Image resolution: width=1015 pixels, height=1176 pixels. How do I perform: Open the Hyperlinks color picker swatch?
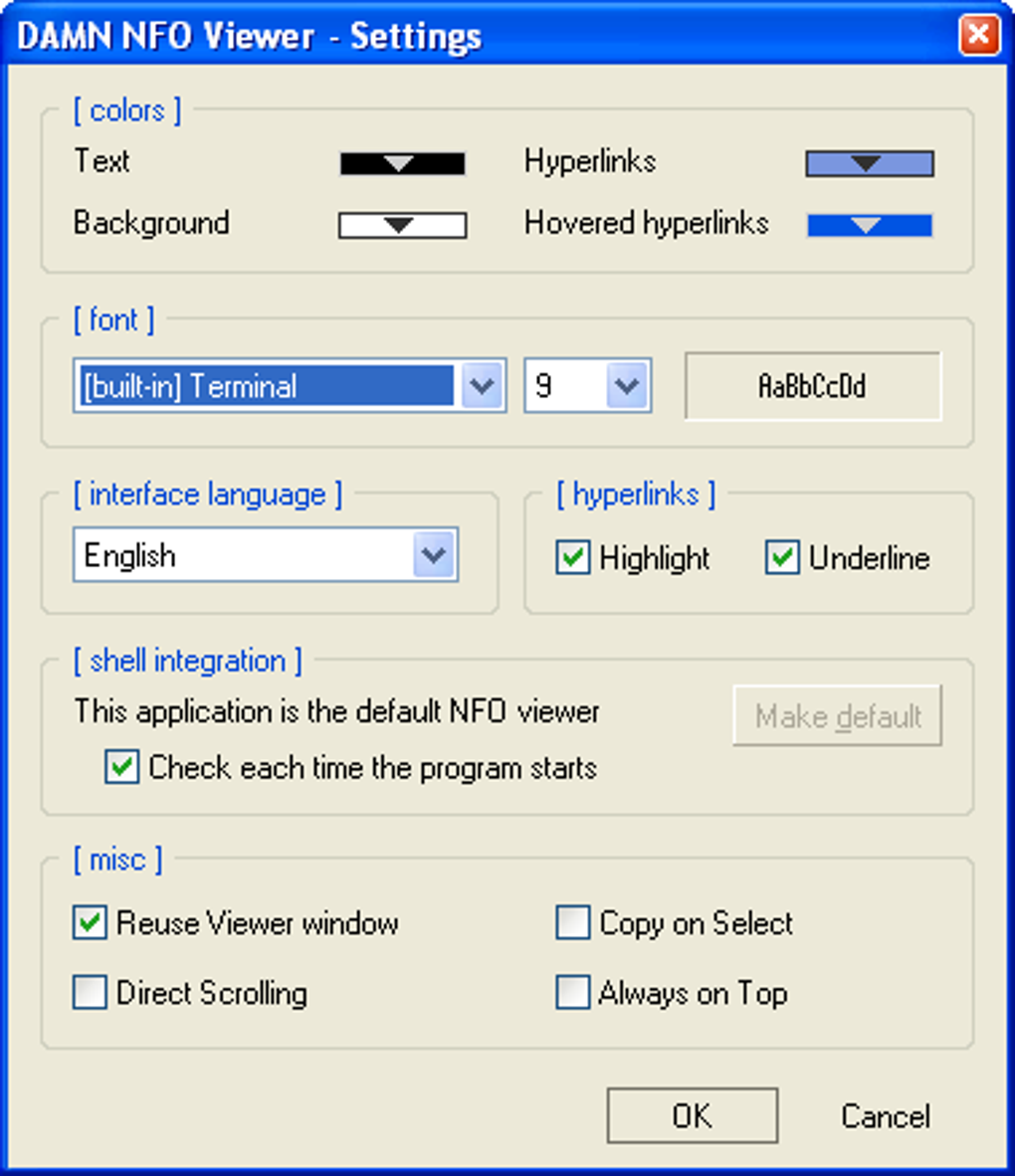pos(870,163)
